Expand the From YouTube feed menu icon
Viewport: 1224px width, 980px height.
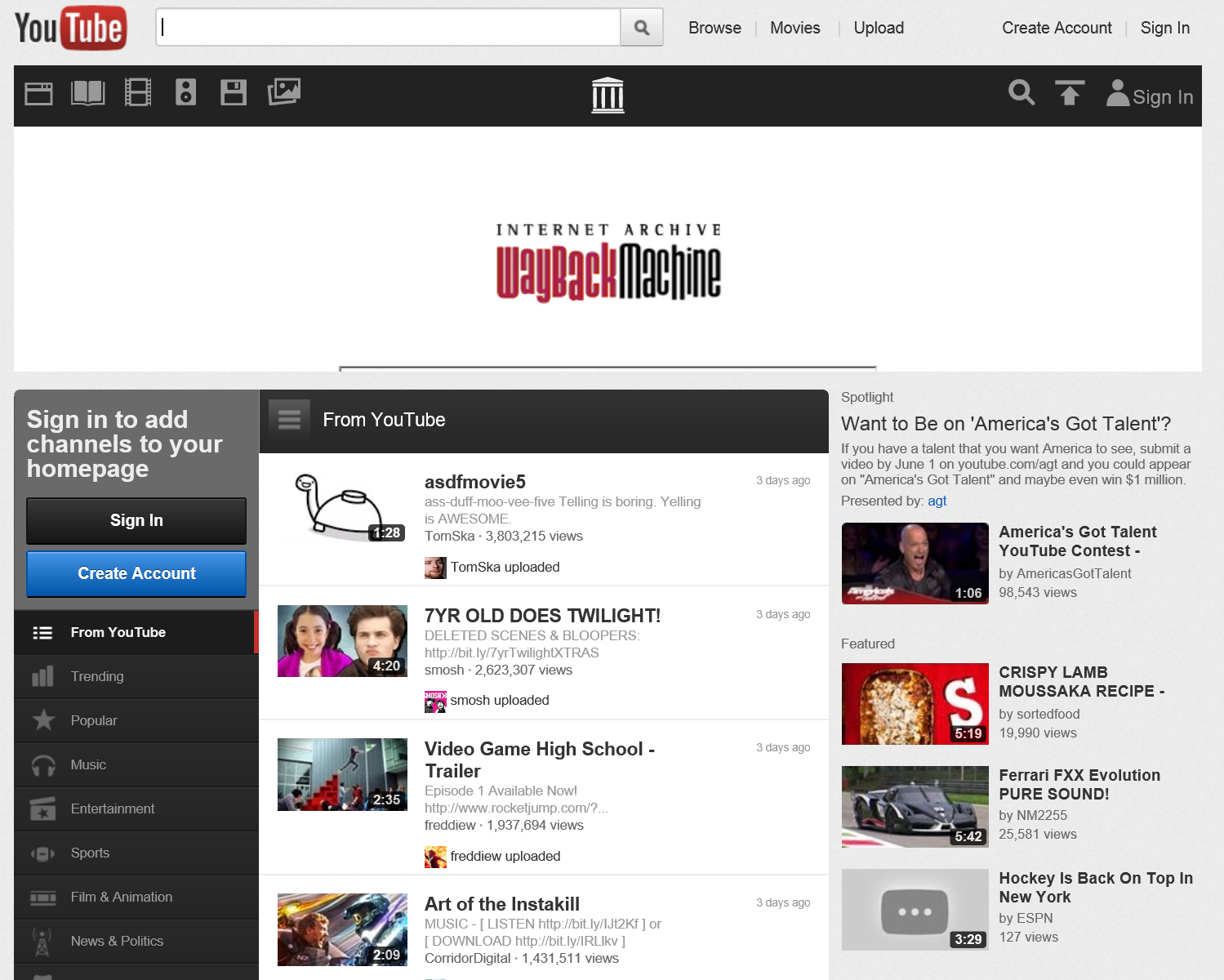click(289, 420)
